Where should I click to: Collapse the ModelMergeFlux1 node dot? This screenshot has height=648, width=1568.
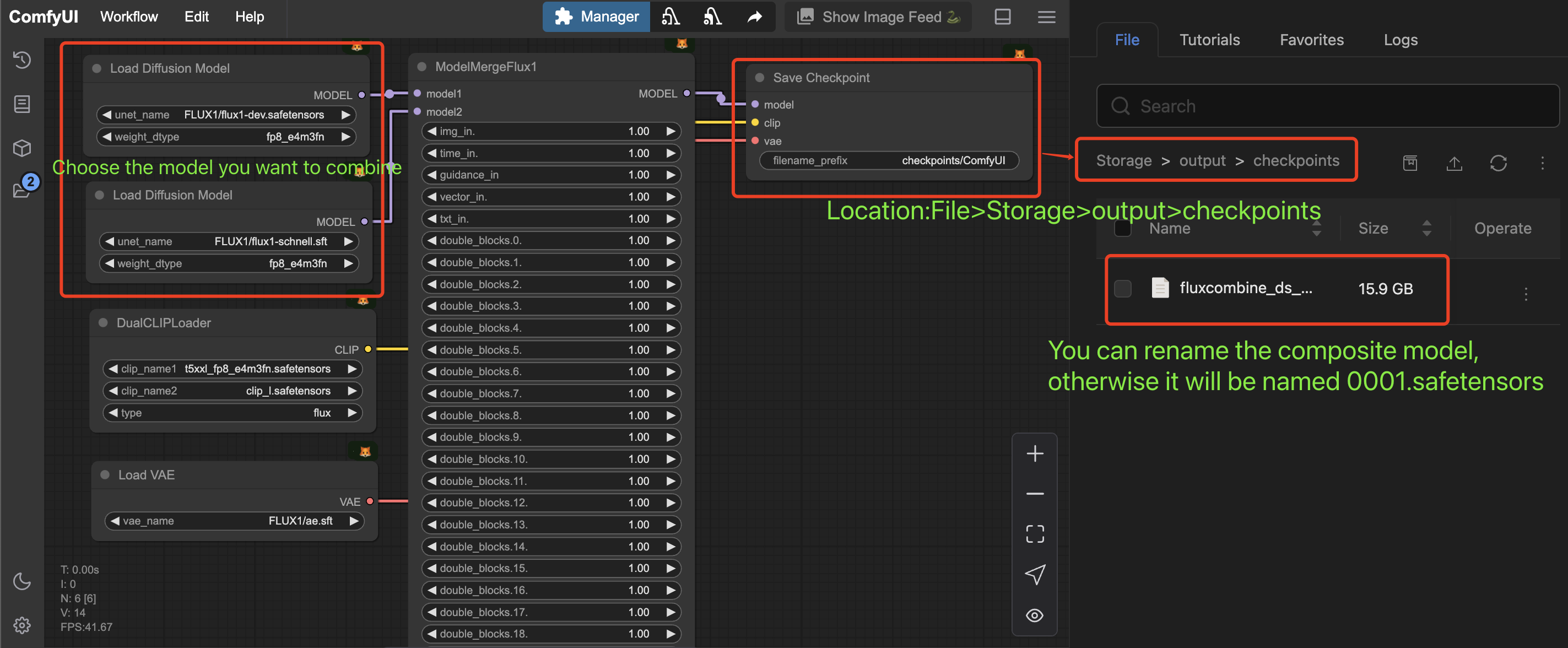[x=422, y=66]
